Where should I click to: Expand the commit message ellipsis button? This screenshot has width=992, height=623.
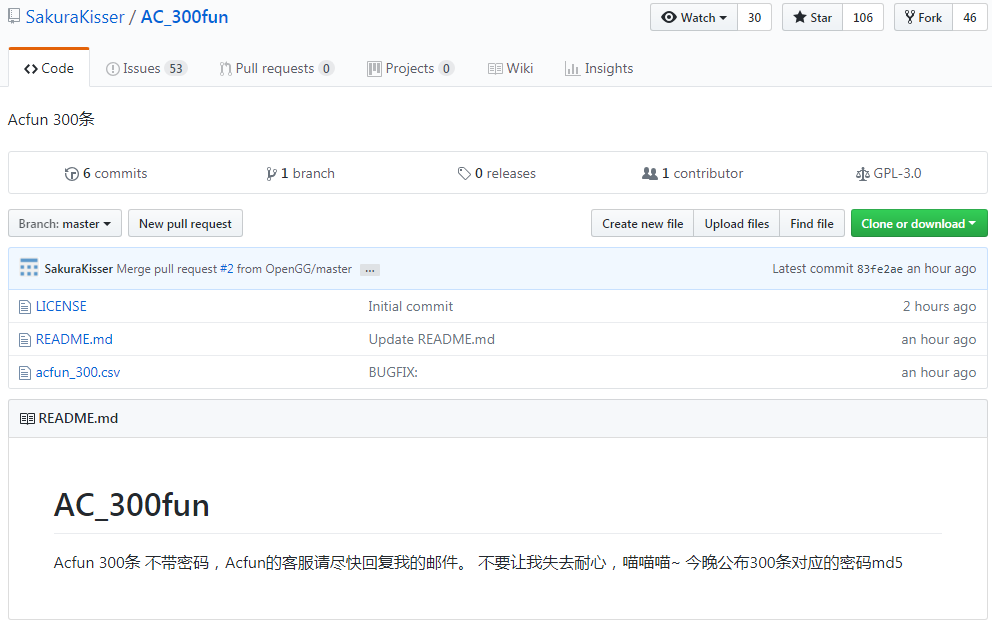point(369,270)
